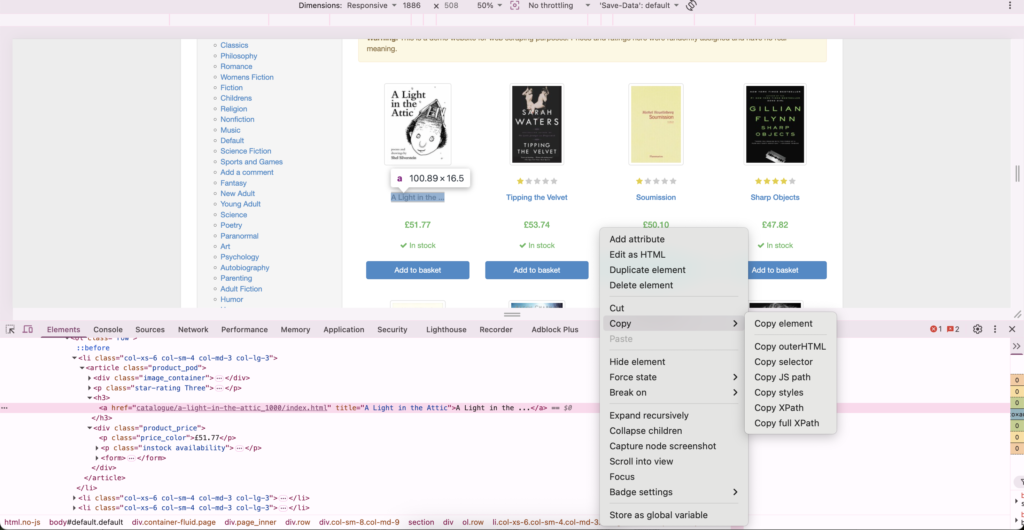Open the Adblock Plus tab
The image size is (1024, 530).
554,330
